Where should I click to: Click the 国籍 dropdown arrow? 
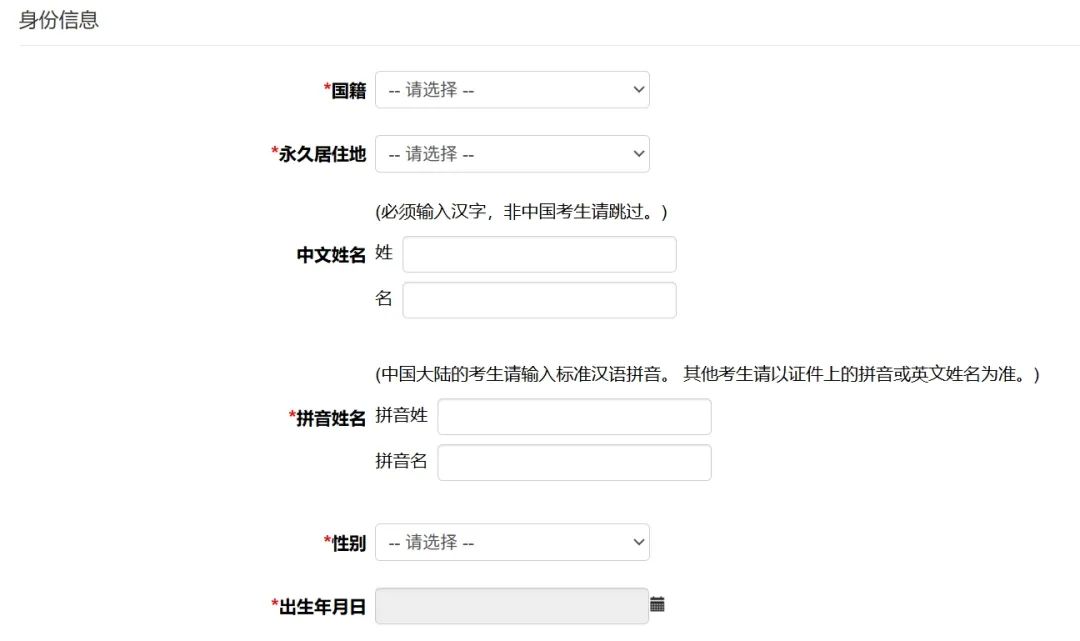click(x=638, y=89)
